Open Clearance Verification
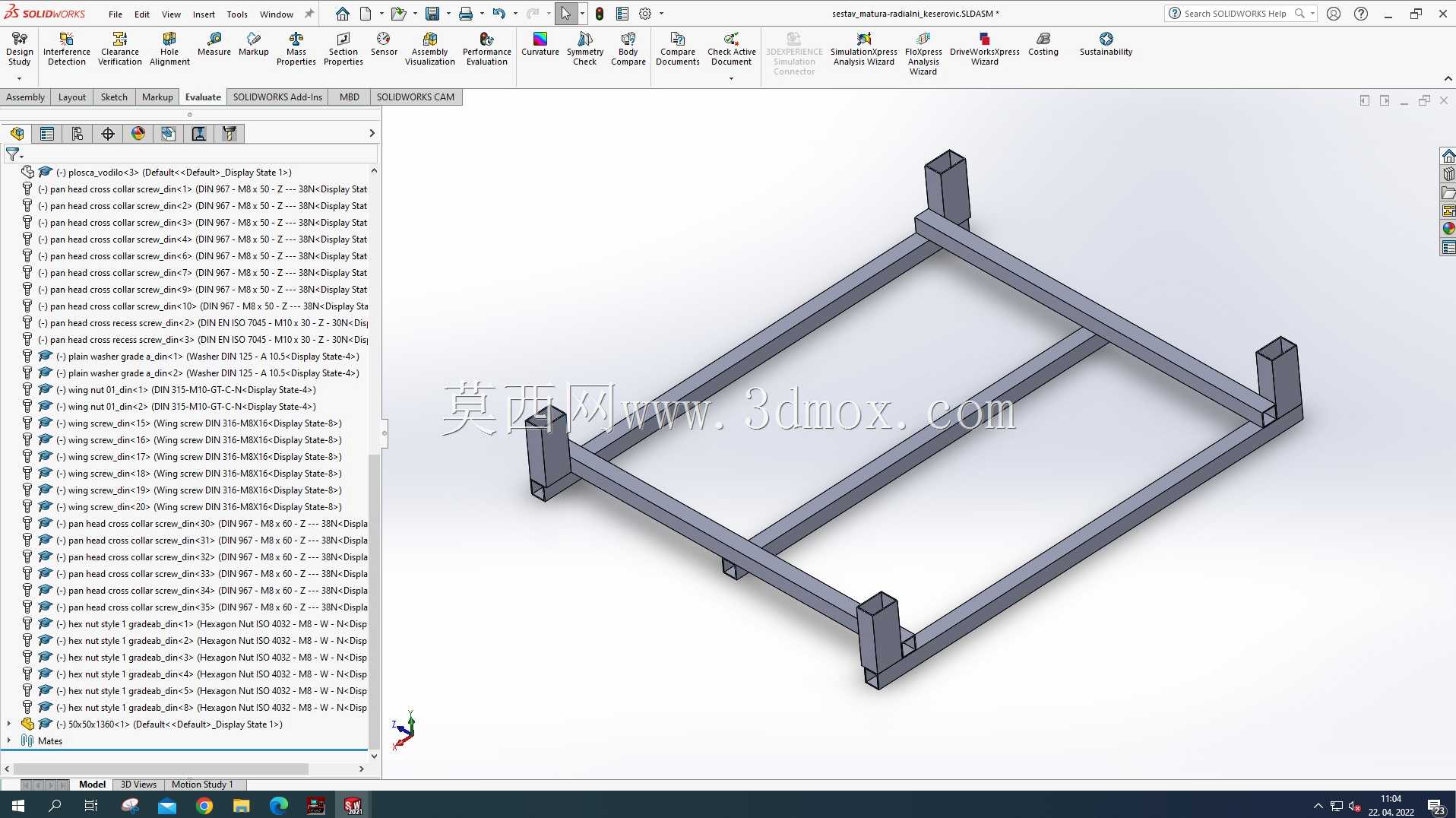 (x=119, y=49)
